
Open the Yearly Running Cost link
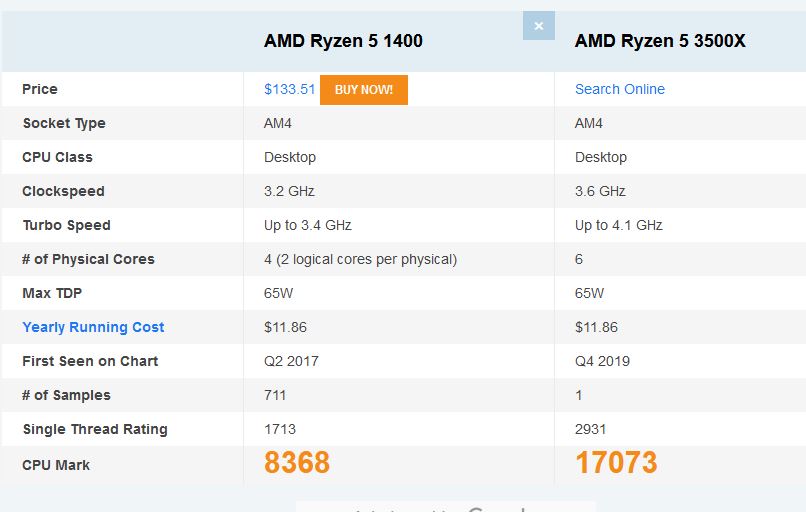coord(93,327)
